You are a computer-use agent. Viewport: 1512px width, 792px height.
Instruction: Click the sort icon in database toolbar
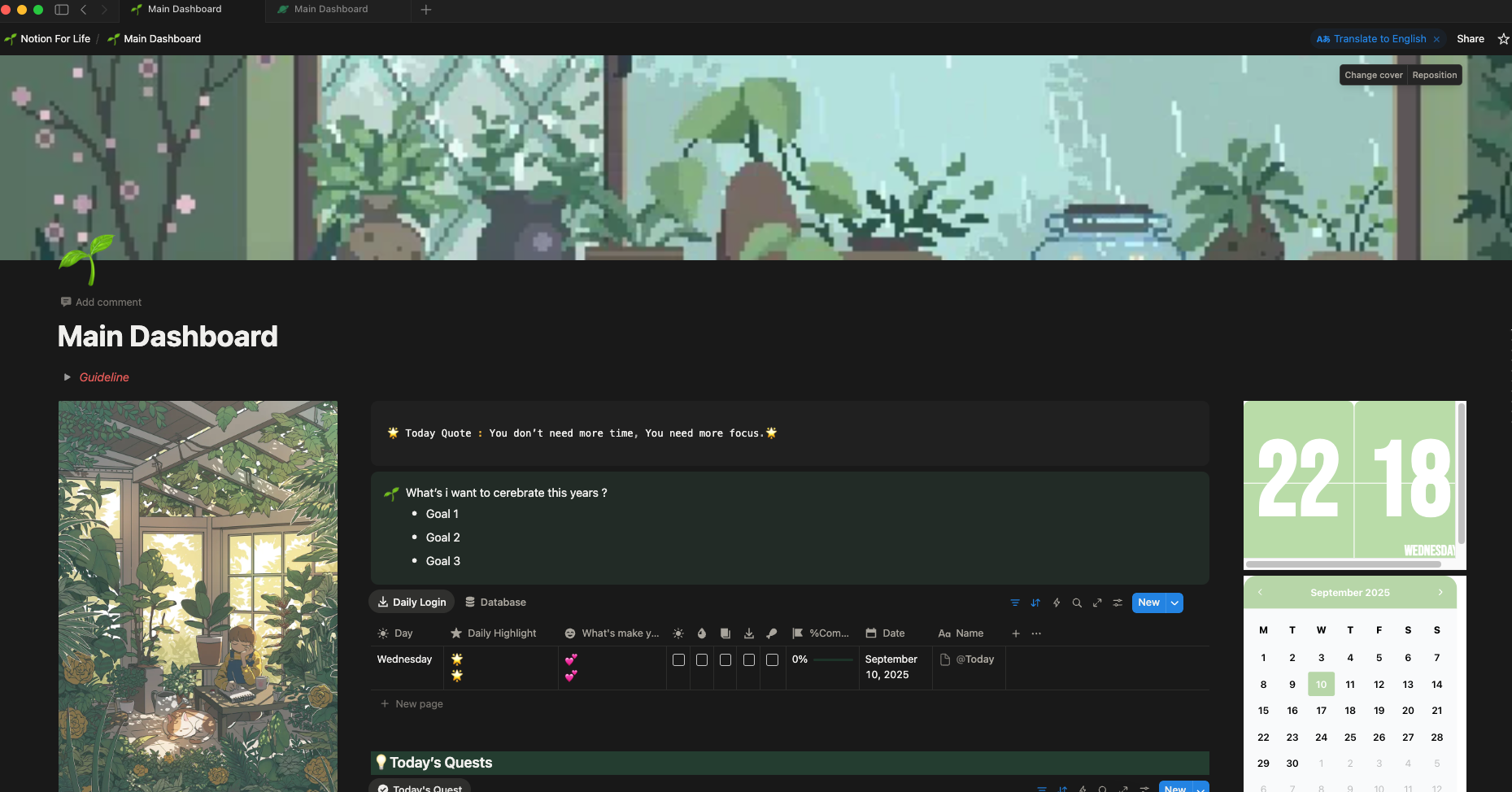tap(1035, 603)
